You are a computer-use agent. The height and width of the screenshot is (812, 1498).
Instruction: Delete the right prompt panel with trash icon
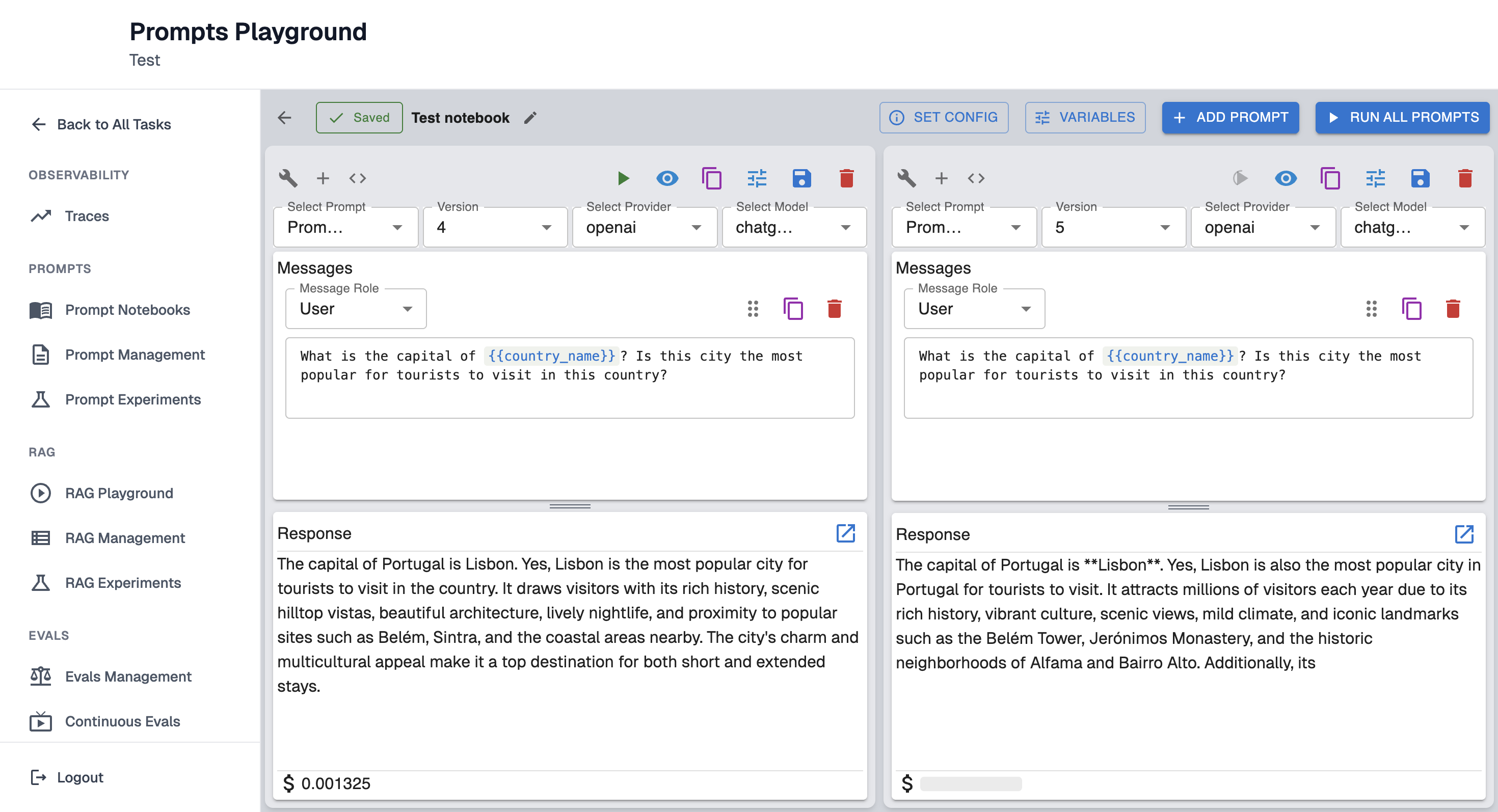(1464, 178)
